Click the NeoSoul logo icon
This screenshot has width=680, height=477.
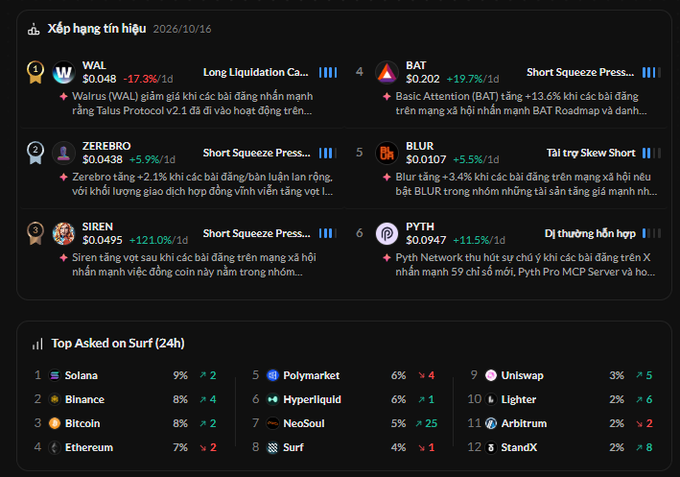(272, 423)
